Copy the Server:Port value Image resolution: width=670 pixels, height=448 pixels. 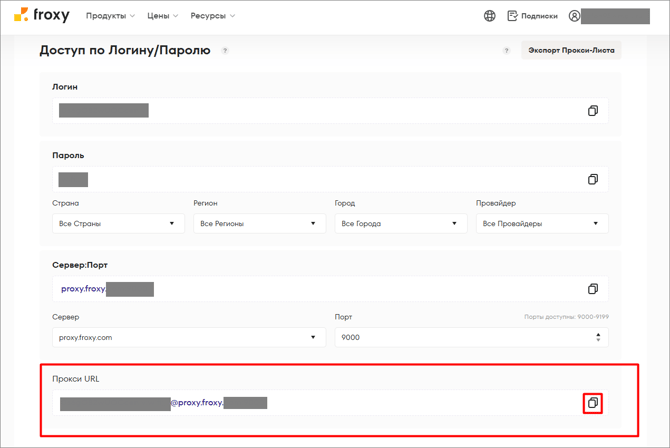pos(592,289)
